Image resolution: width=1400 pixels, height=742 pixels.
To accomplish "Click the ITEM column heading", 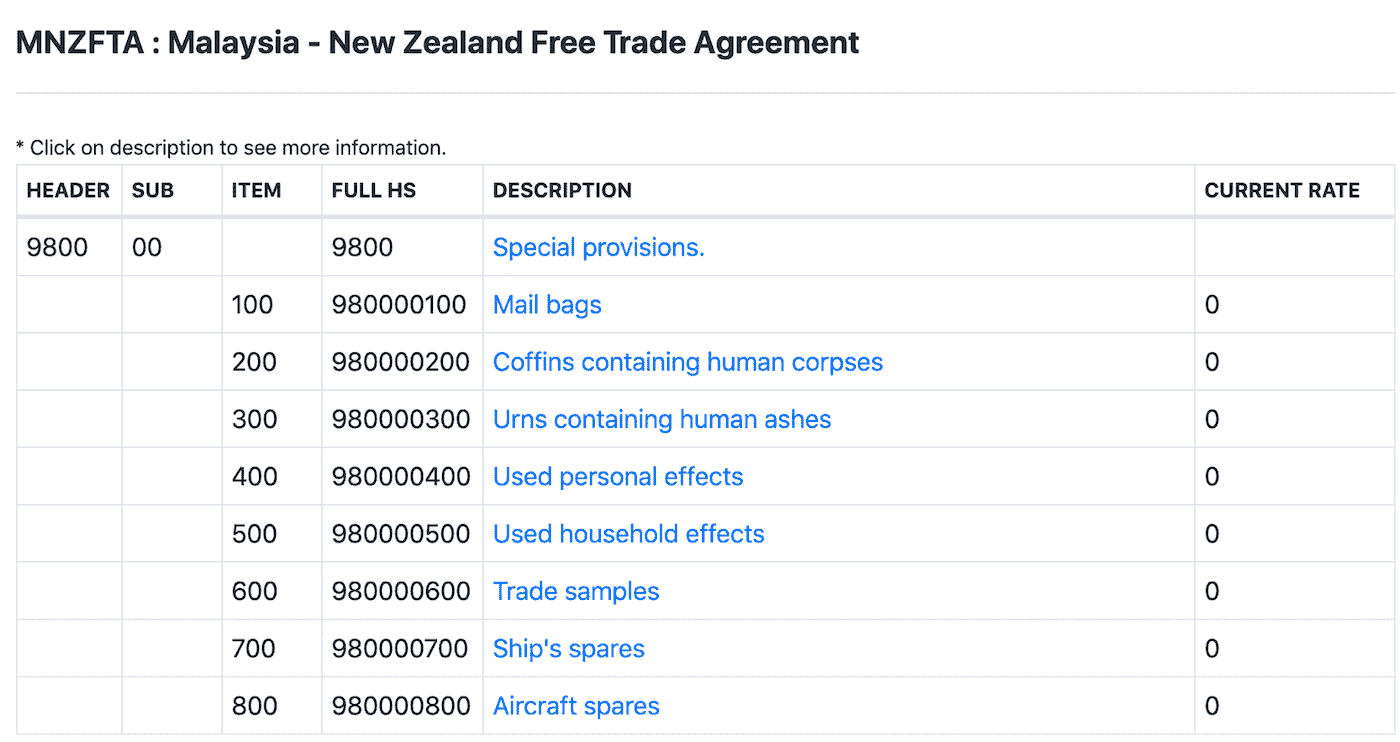I will (256, 190).
